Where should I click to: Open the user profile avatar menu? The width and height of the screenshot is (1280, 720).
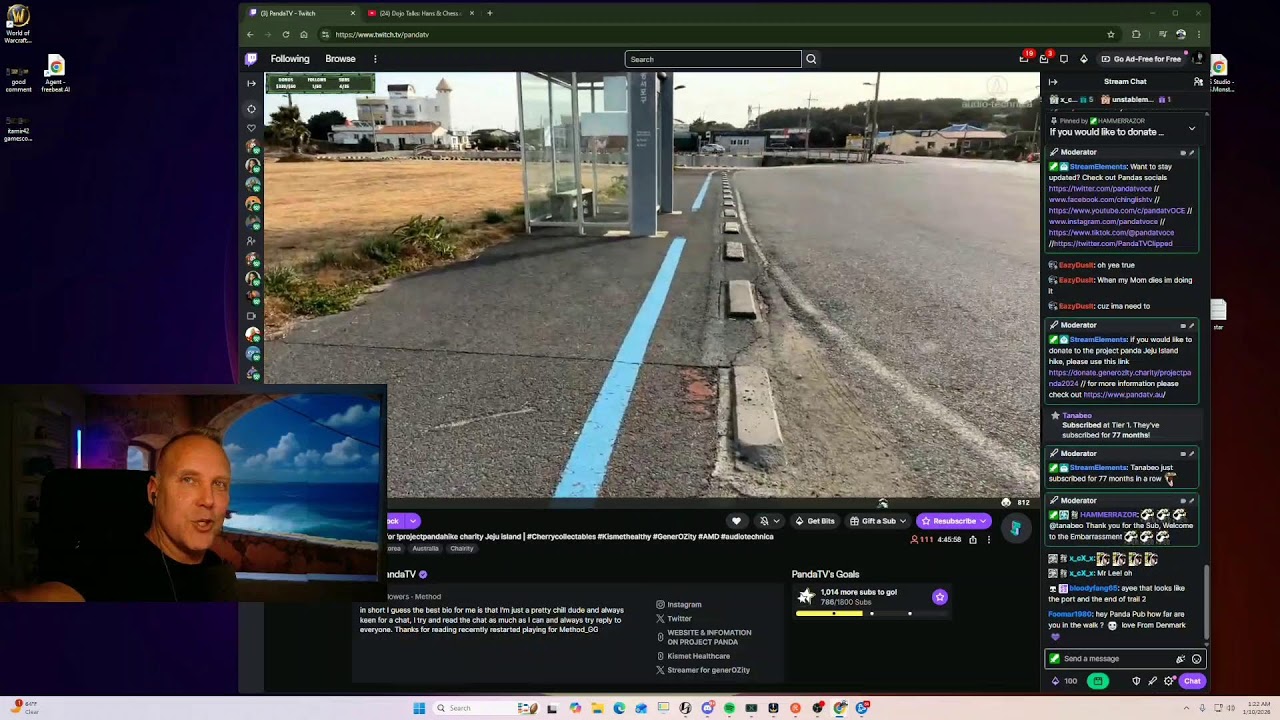(x=1200, y=59)
